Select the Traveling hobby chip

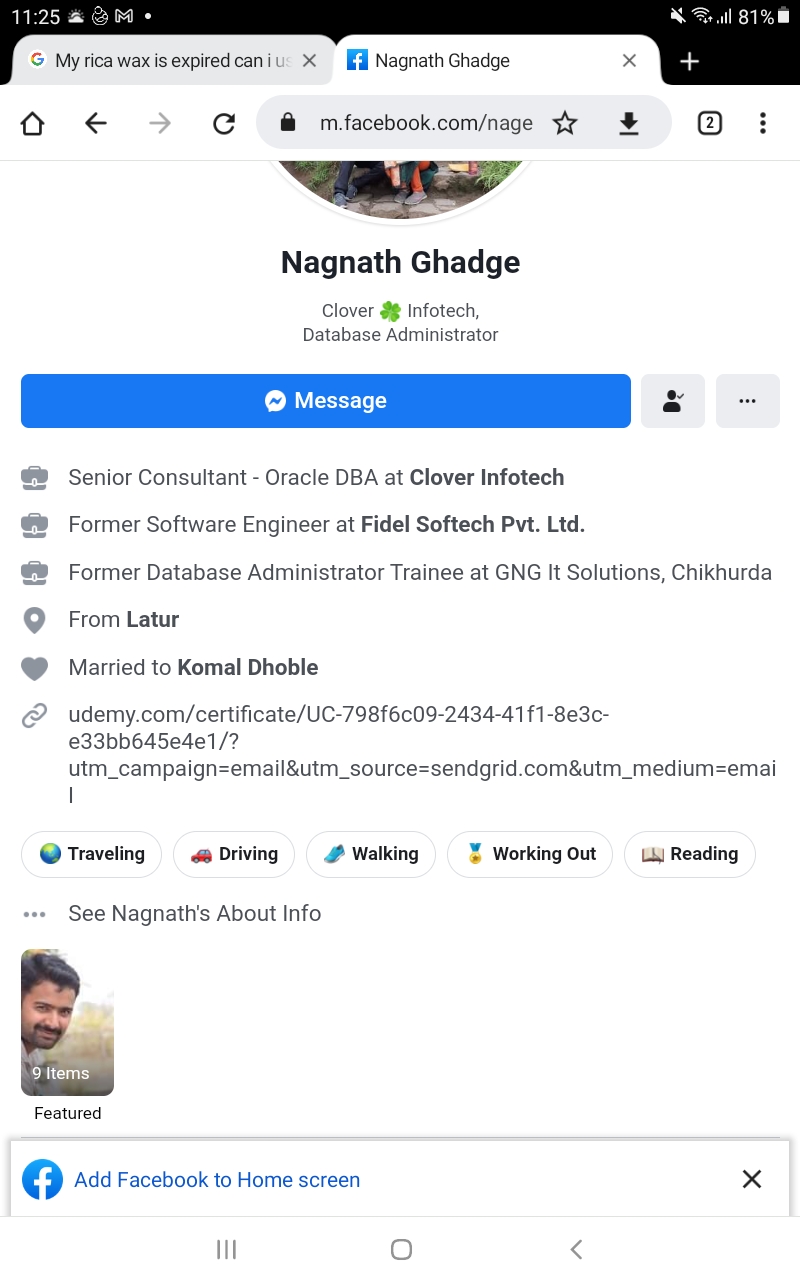point(91,854)
